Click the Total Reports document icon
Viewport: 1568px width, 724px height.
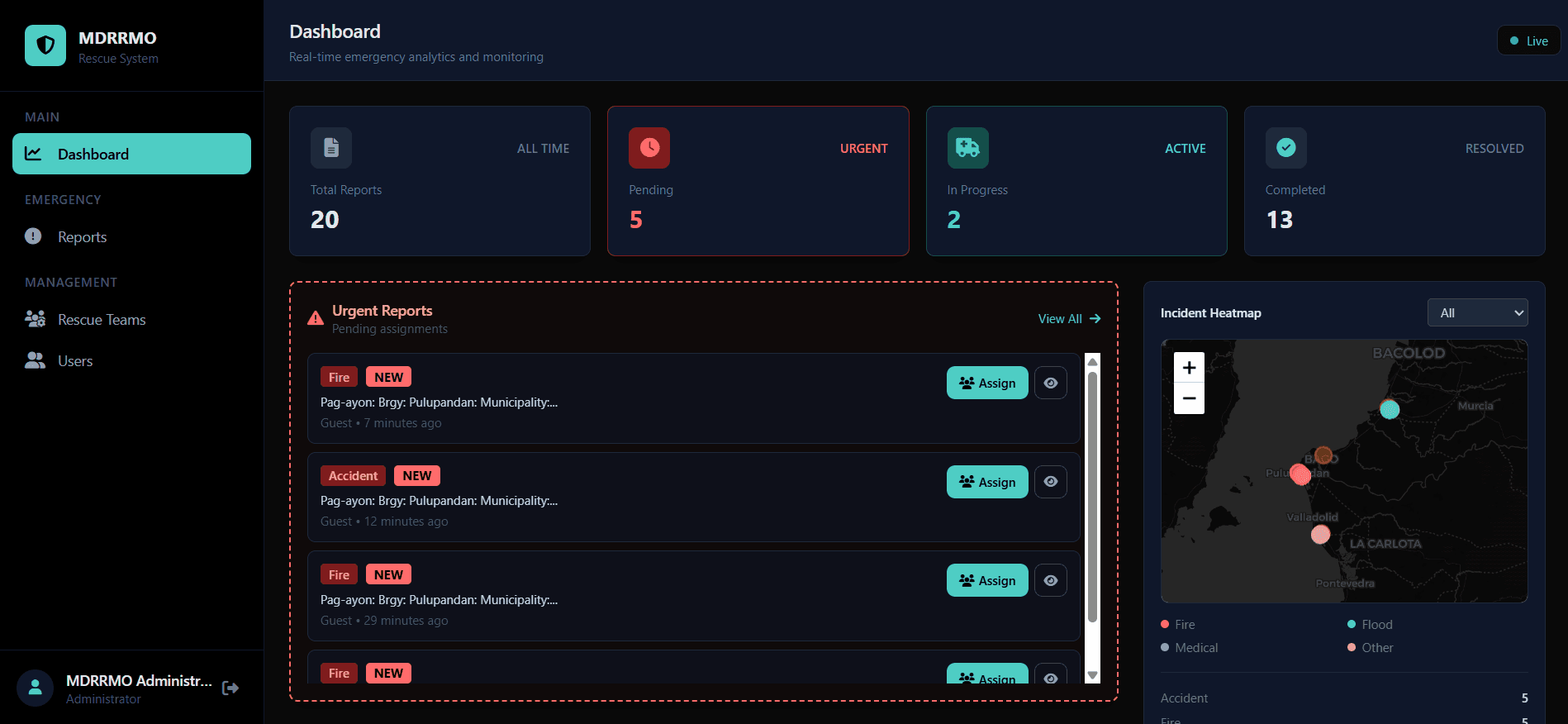331,148
